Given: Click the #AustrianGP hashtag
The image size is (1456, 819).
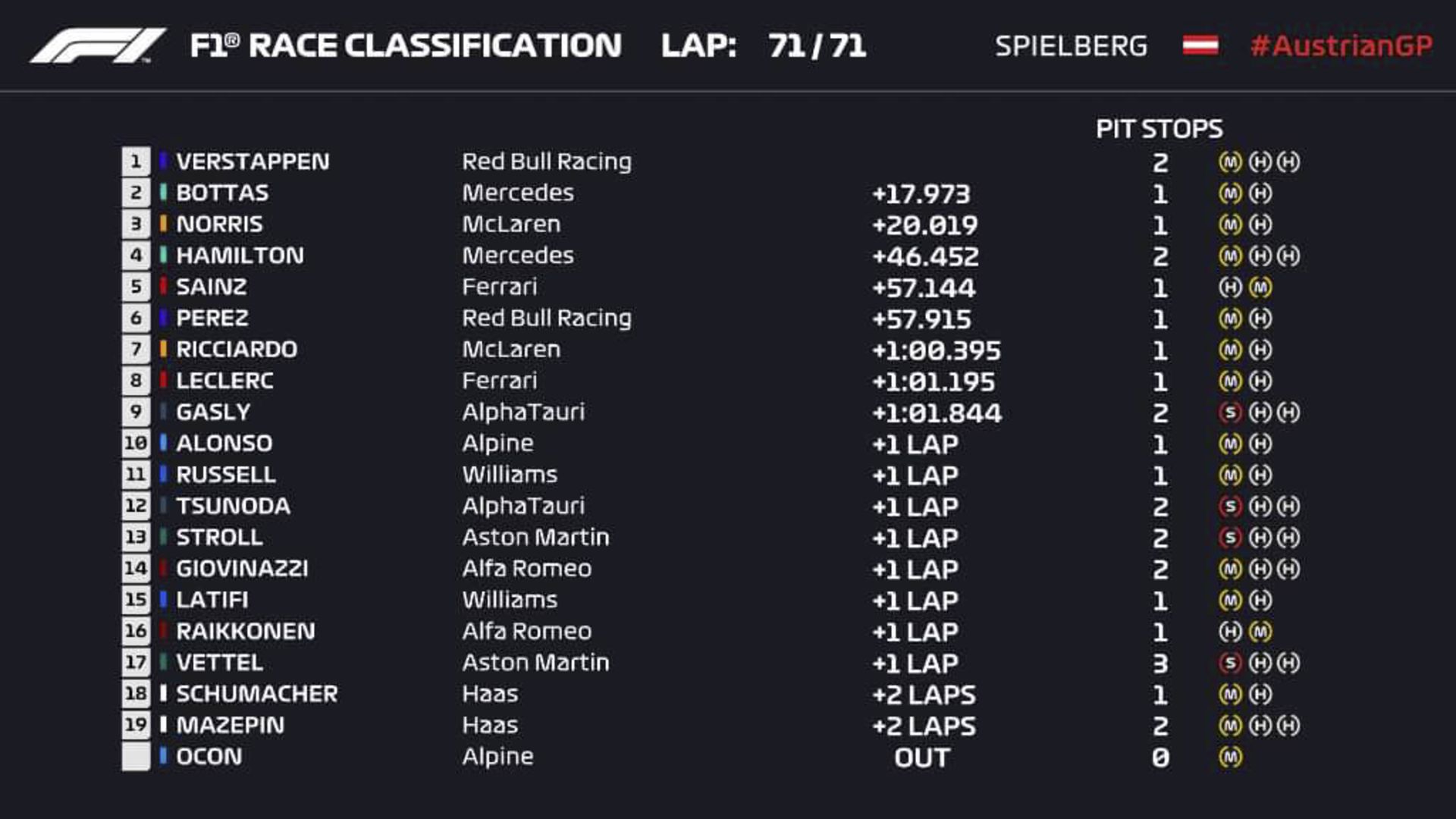Looking at the screenshot, I should coord(1341,45).
